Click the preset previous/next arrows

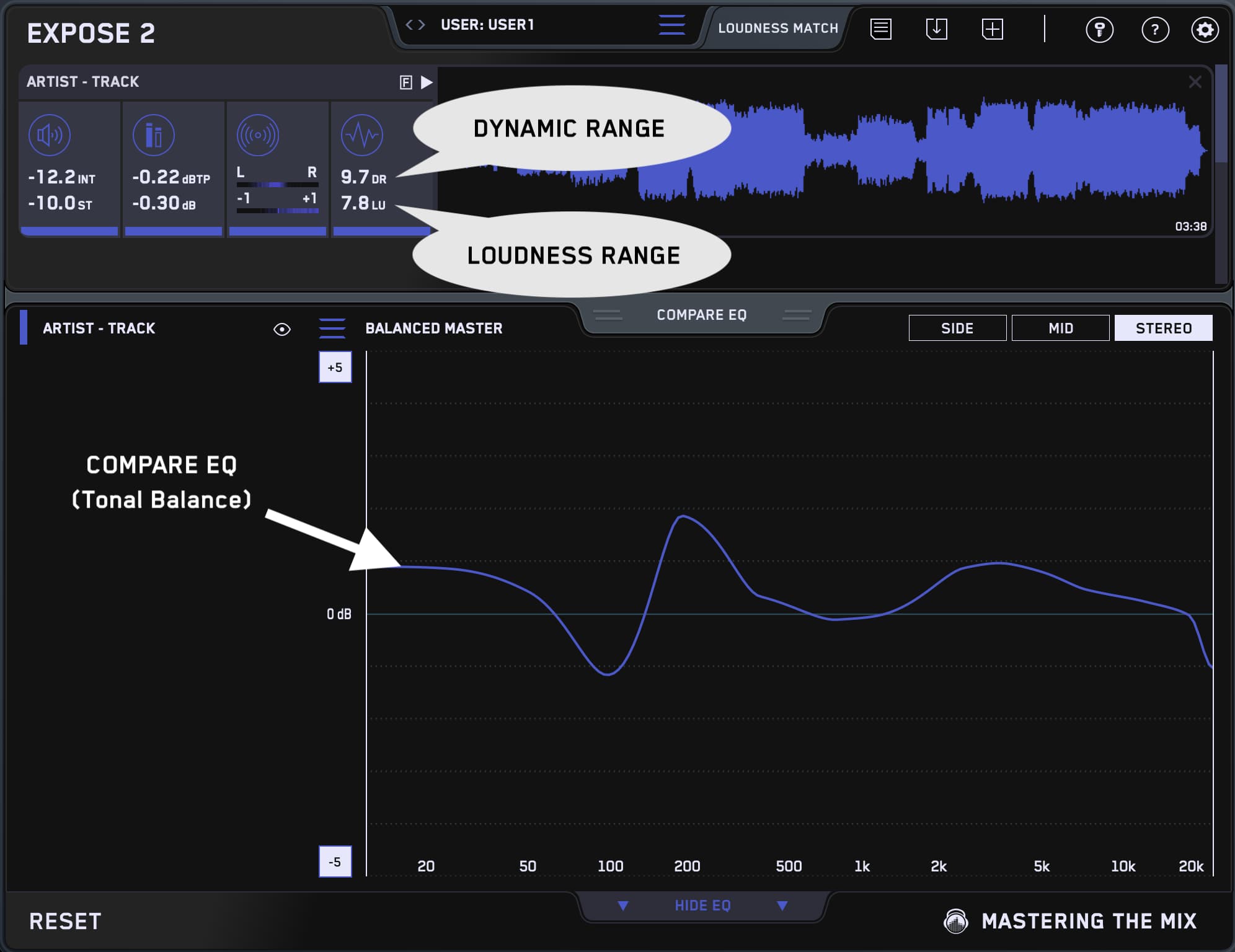(415, 25)
